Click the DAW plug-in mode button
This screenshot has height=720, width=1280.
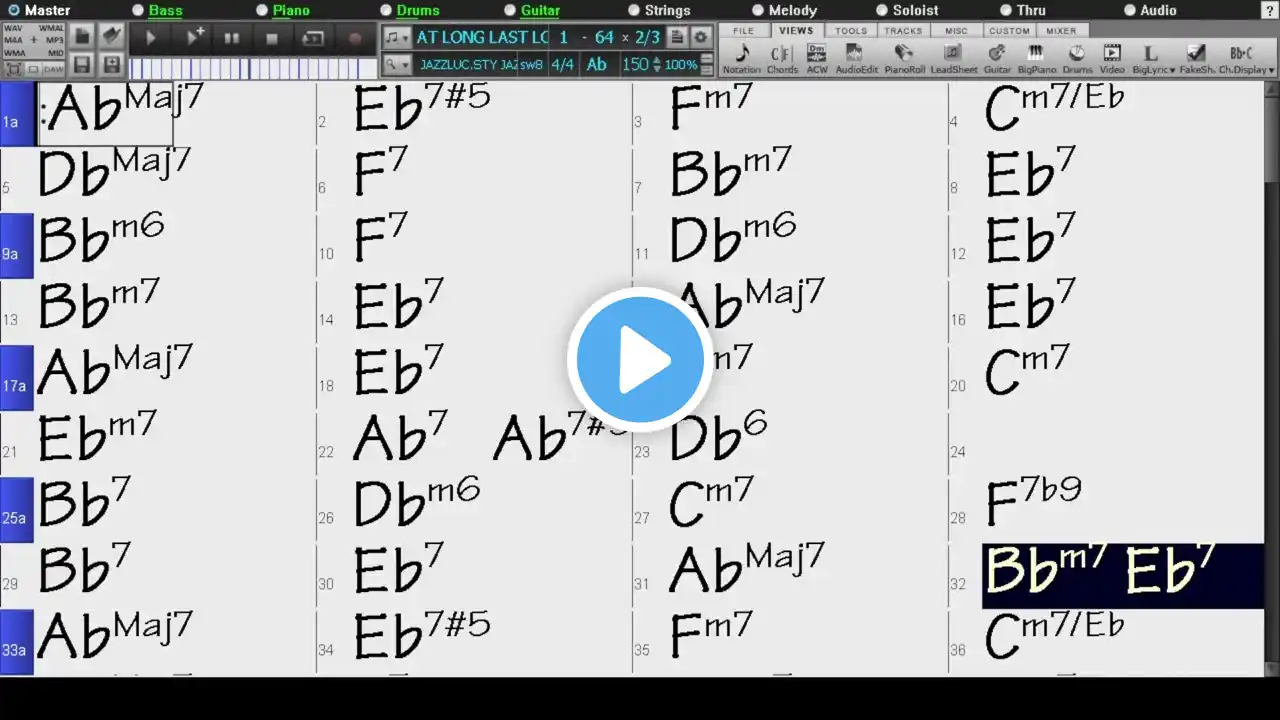pyautogui.click(x=52, y=69)
